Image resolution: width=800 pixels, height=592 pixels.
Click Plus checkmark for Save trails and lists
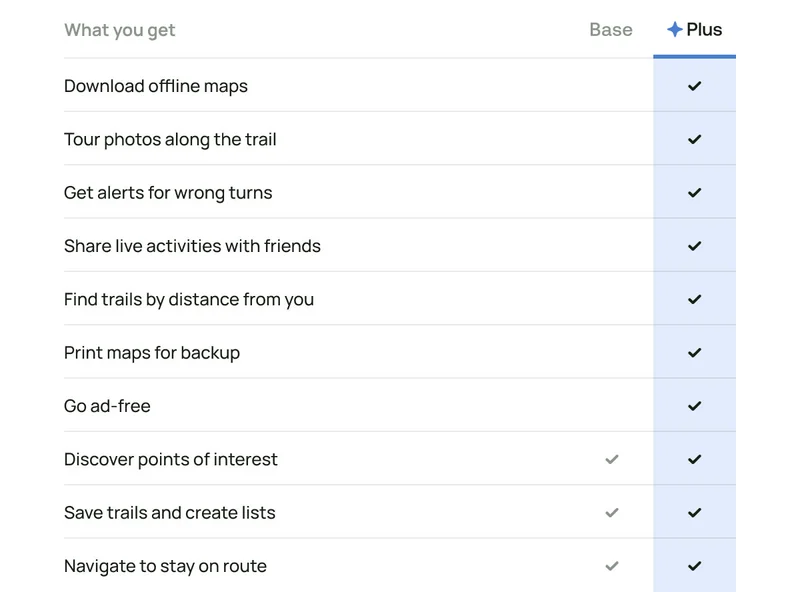[x=694, y=512]
